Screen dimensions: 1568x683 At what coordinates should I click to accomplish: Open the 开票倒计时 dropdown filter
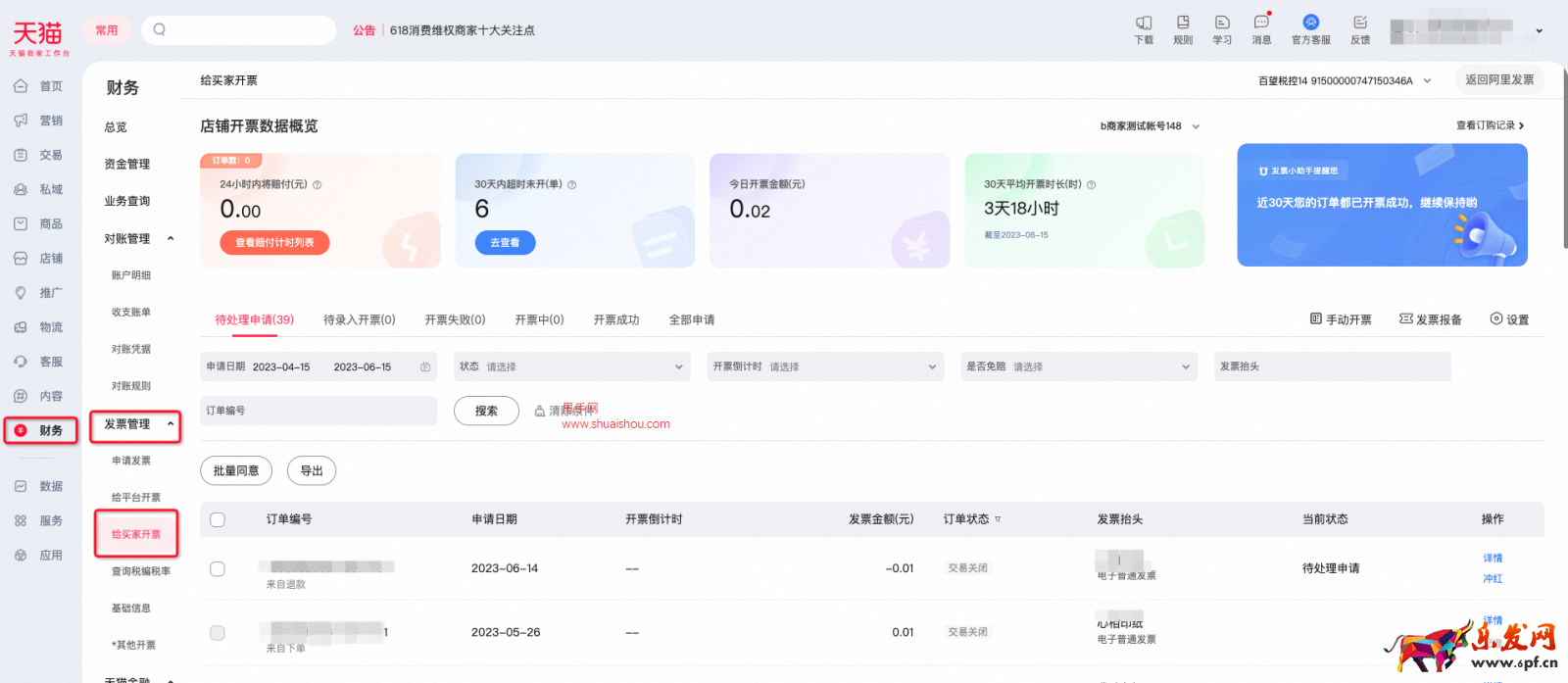(825, 366)
